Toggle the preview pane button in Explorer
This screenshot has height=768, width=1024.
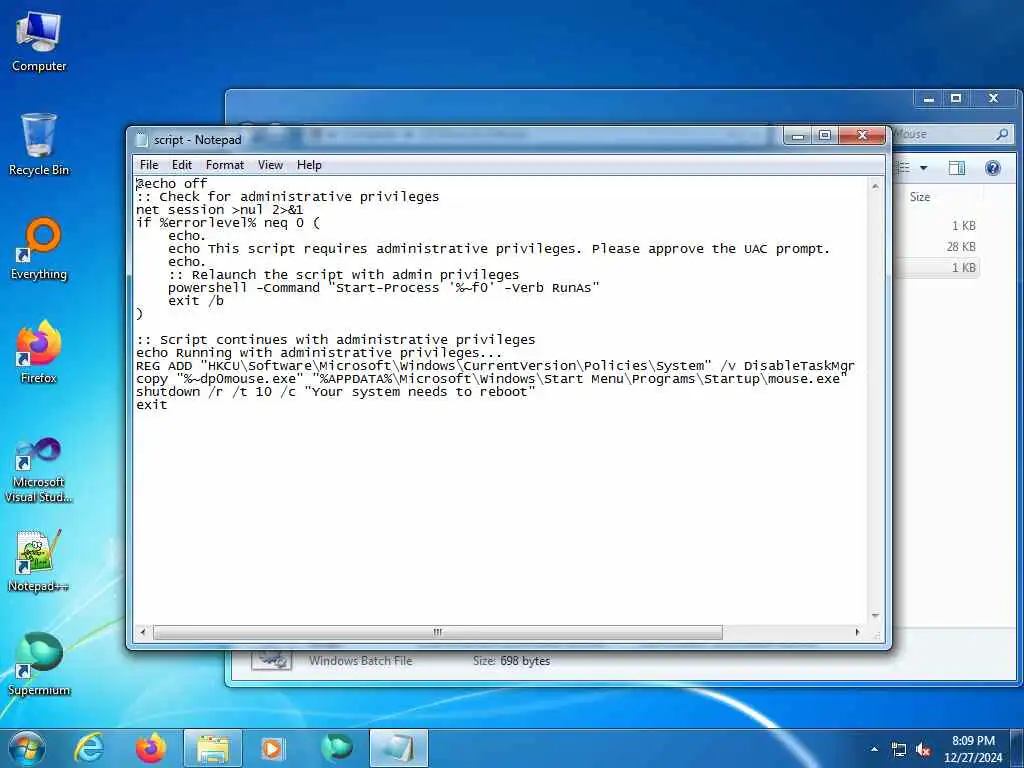pyautogui.click(x=957, y=168)
